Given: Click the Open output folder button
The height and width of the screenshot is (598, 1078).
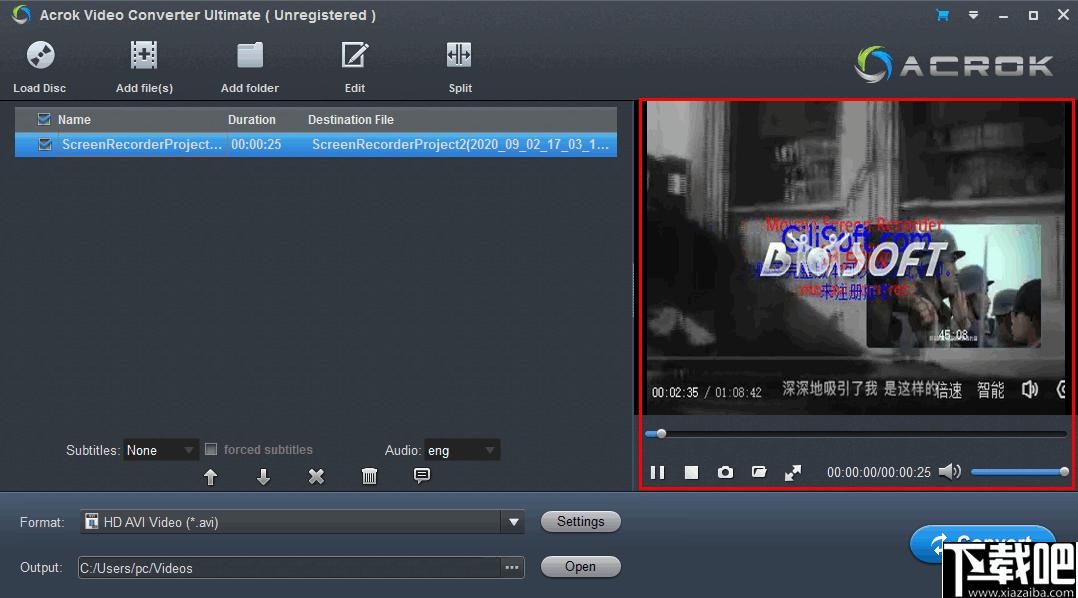Looking at the screenshot, I should tap(581, 567).
